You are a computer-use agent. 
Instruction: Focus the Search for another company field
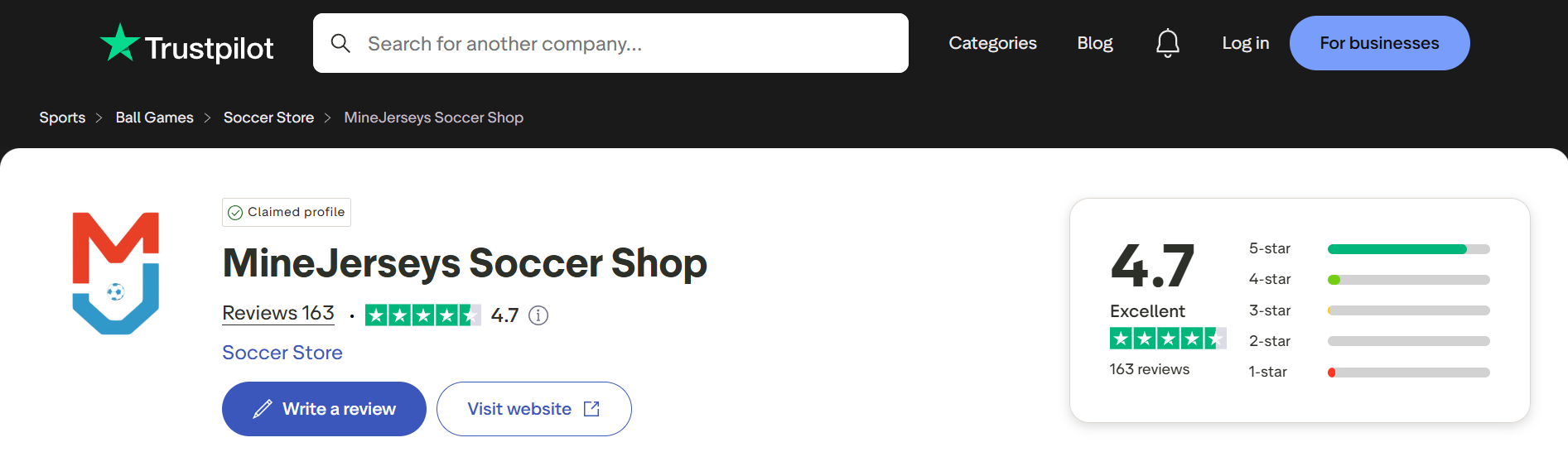pos(610,43)
